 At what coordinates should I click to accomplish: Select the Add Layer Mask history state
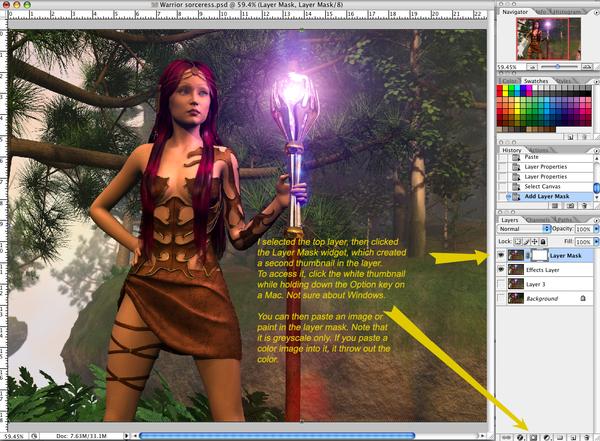[546, 196]
